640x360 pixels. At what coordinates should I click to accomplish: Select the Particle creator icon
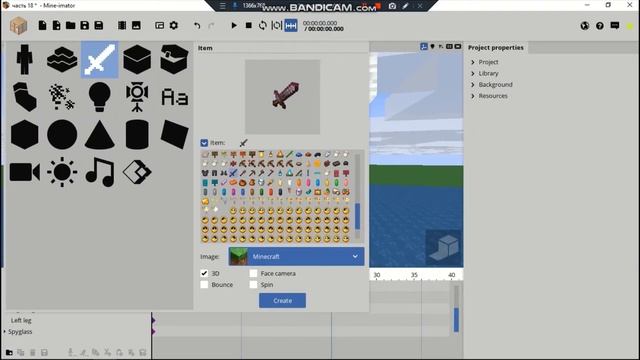[x=62, y=97]
